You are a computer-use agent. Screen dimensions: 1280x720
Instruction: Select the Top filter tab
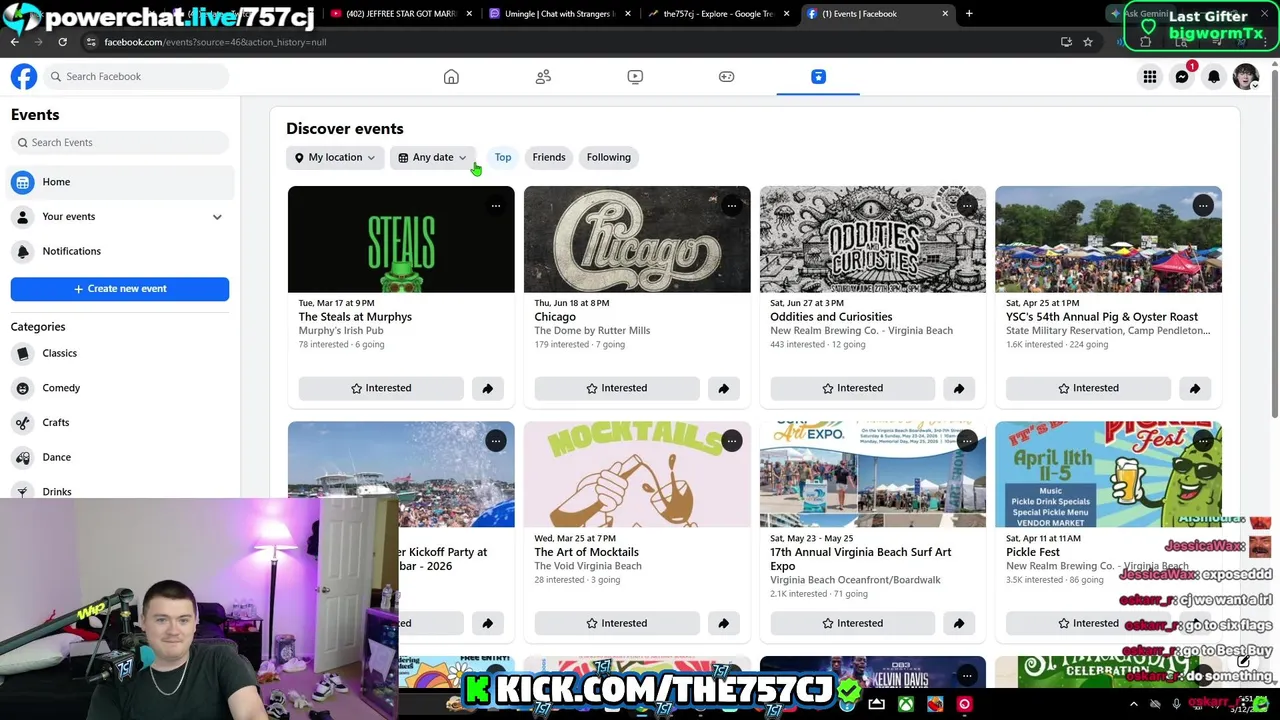pyautogui.click(x=503, y=157)
